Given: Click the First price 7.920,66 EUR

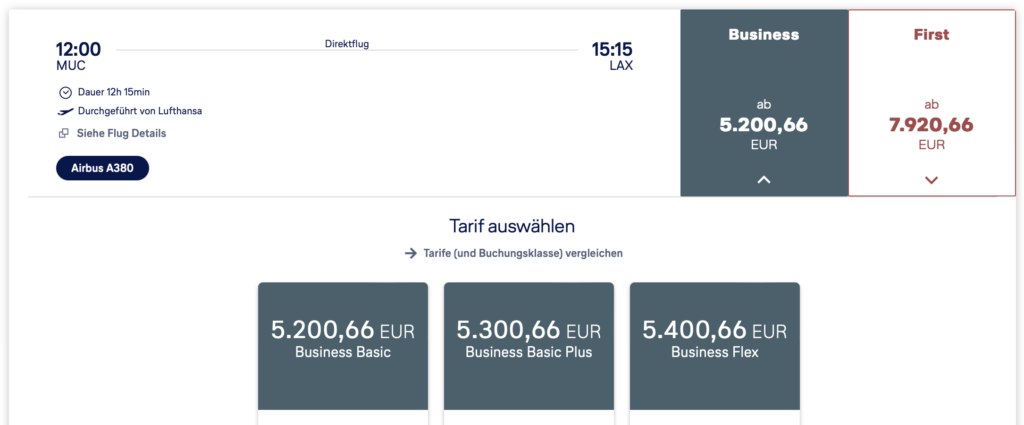Looking at the screenshot, I should tap(931, 126).
